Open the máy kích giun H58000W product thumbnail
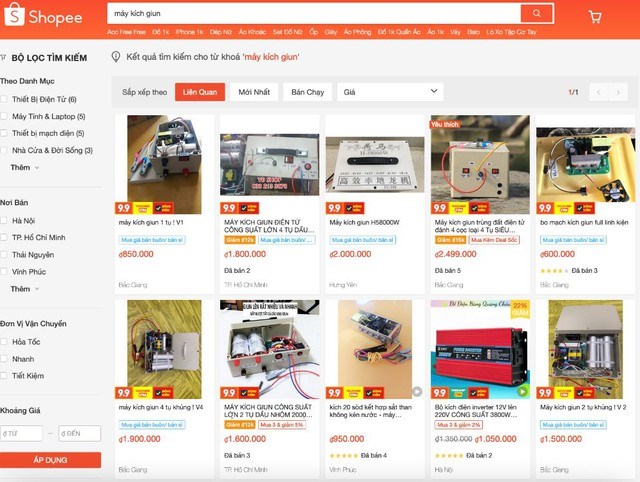 pyautogui.click(x=375, y=164)
